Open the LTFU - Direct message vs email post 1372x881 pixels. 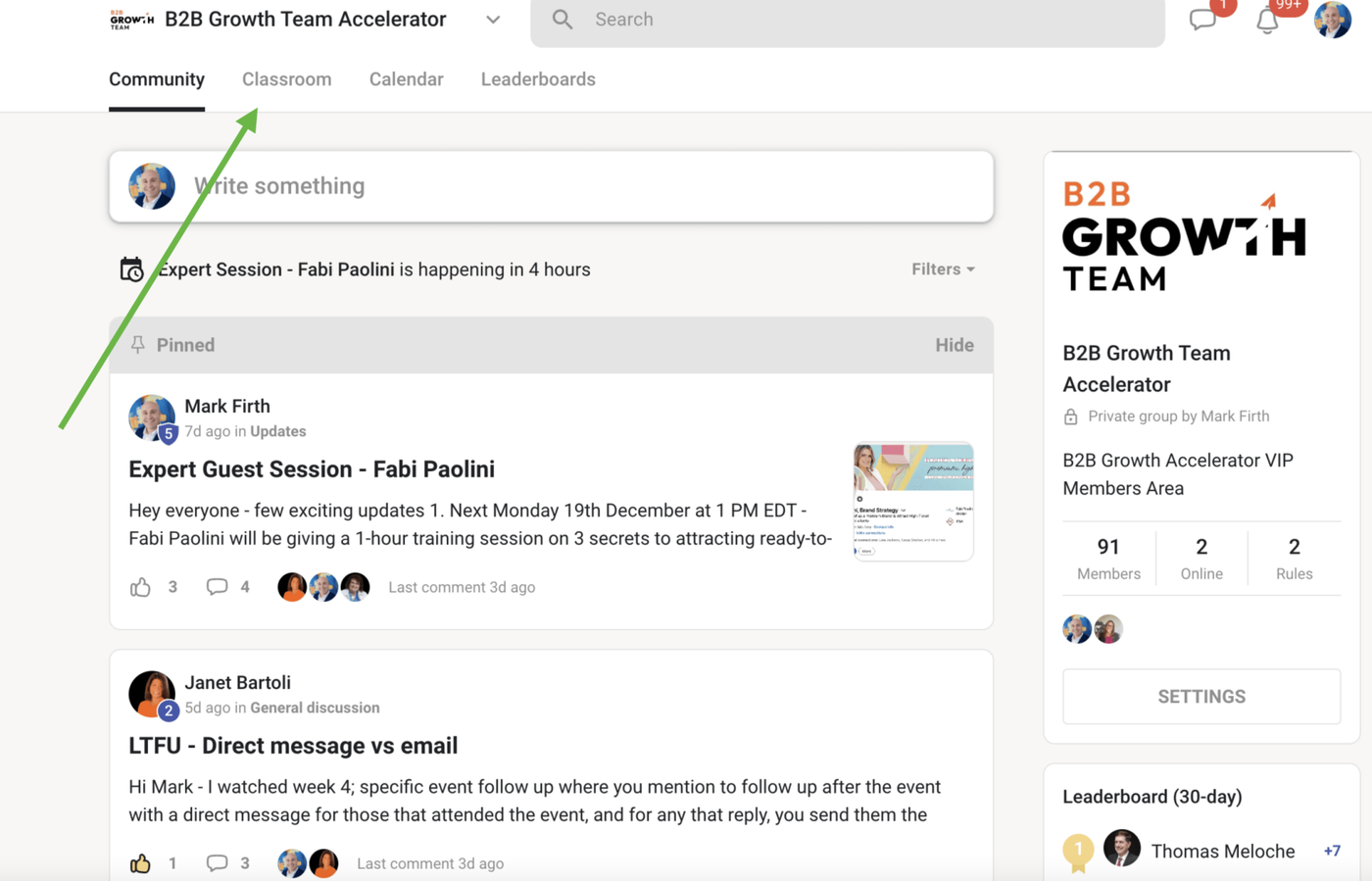pyautogui.click(x=293, y=746)
